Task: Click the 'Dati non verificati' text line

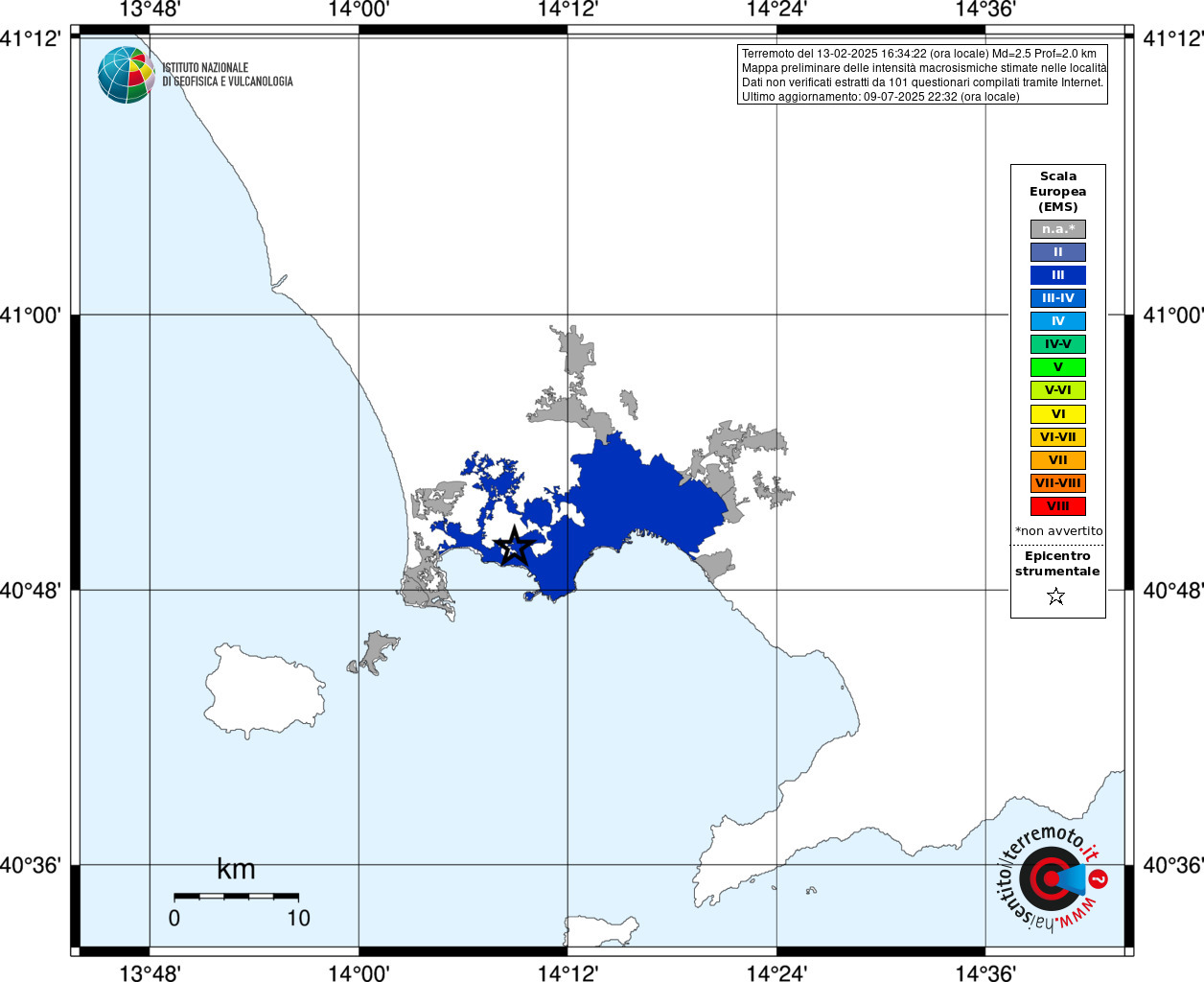Action: tap(922, 82)
